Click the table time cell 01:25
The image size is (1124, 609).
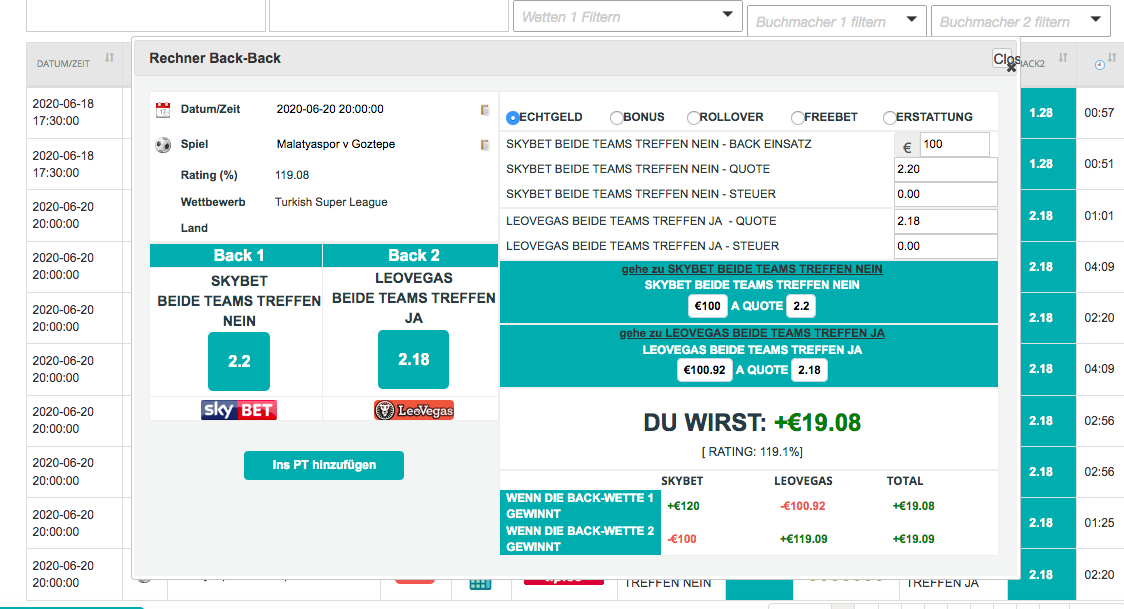(x=1099, y=523)
